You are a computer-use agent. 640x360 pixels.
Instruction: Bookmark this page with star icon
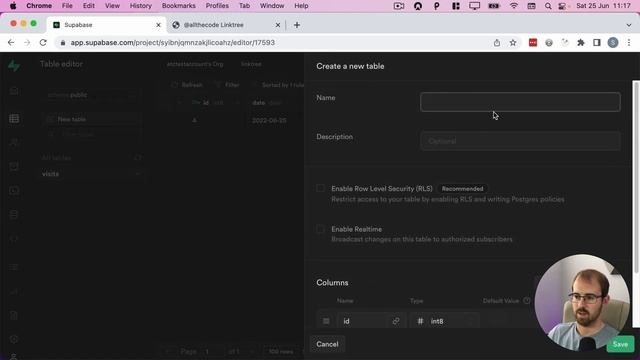click(513, 42)
